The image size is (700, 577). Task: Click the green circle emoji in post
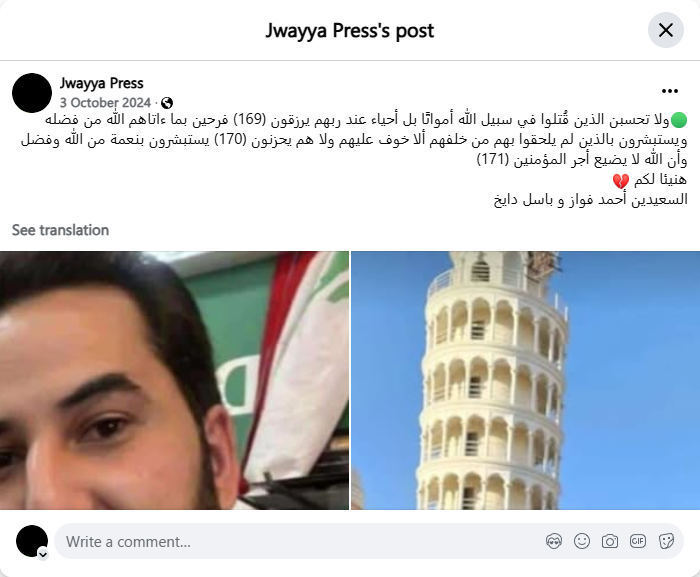pyautogui.click(x=679, y=120)
